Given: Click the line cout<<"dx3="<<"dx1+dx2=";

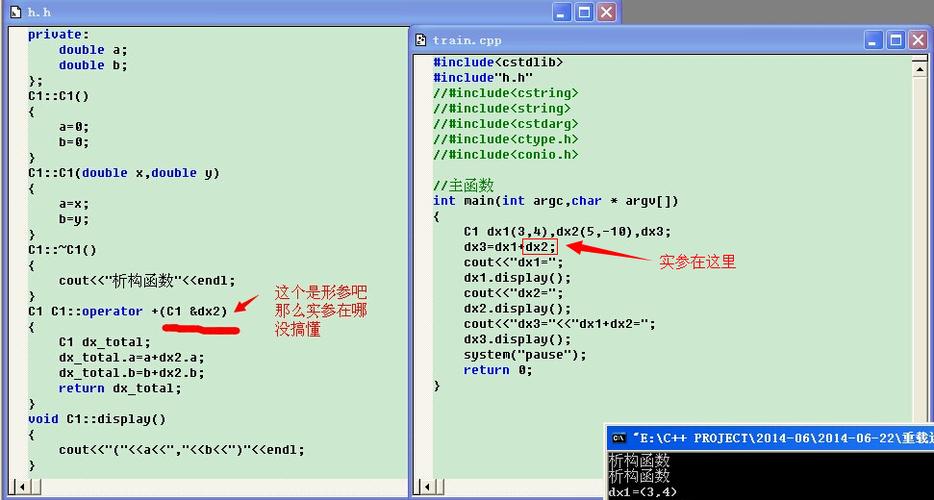Looking at the screenshot, I should point(560,324).
